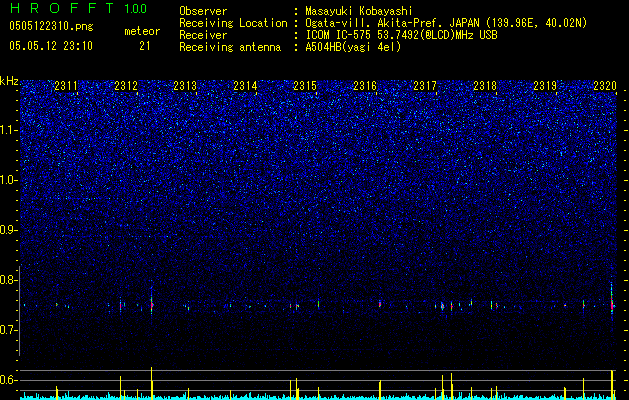
Task: Click the 2320 time marker
Action: tap(605, 85)
